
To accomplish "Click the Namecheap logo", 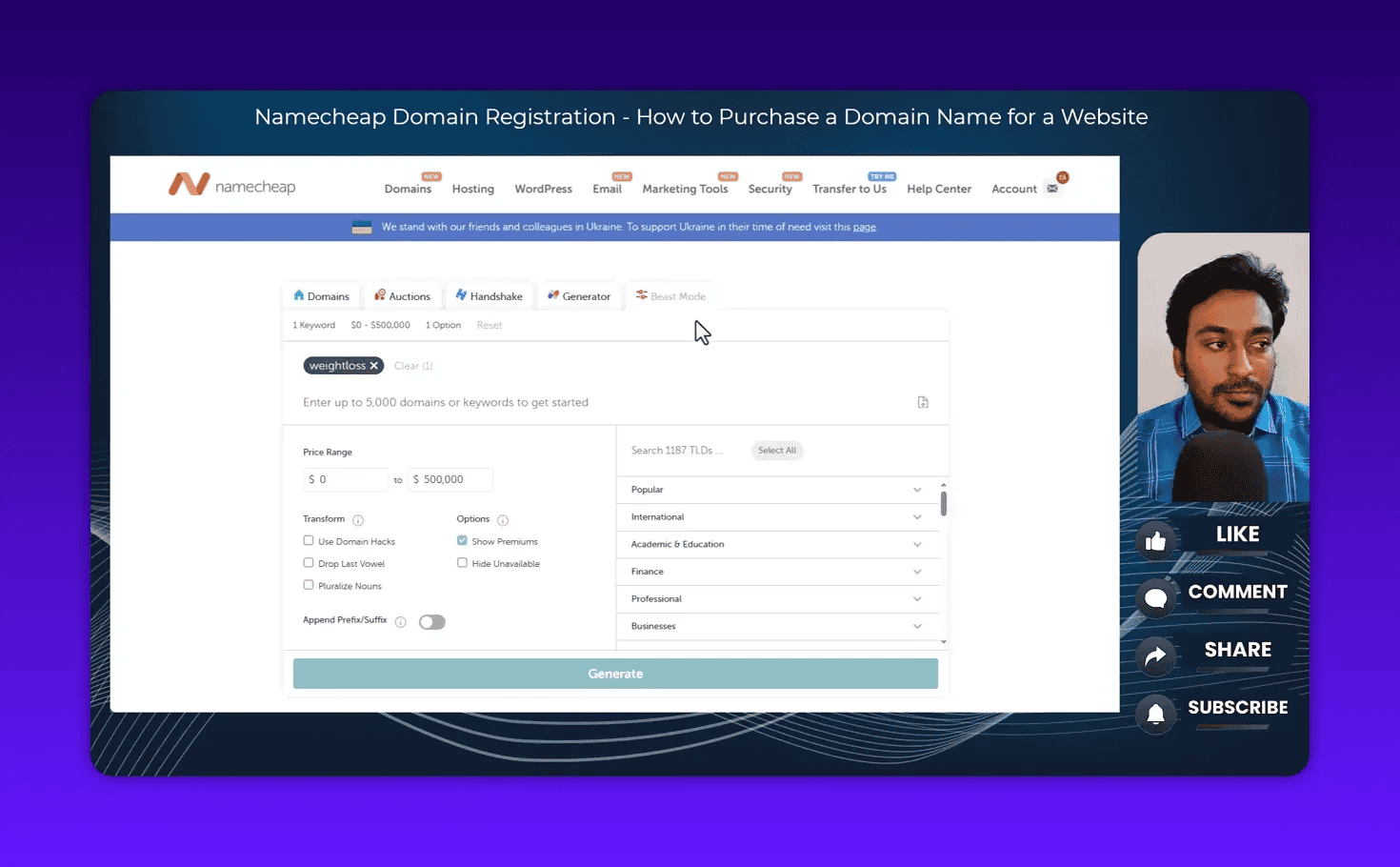I will 231,185.
